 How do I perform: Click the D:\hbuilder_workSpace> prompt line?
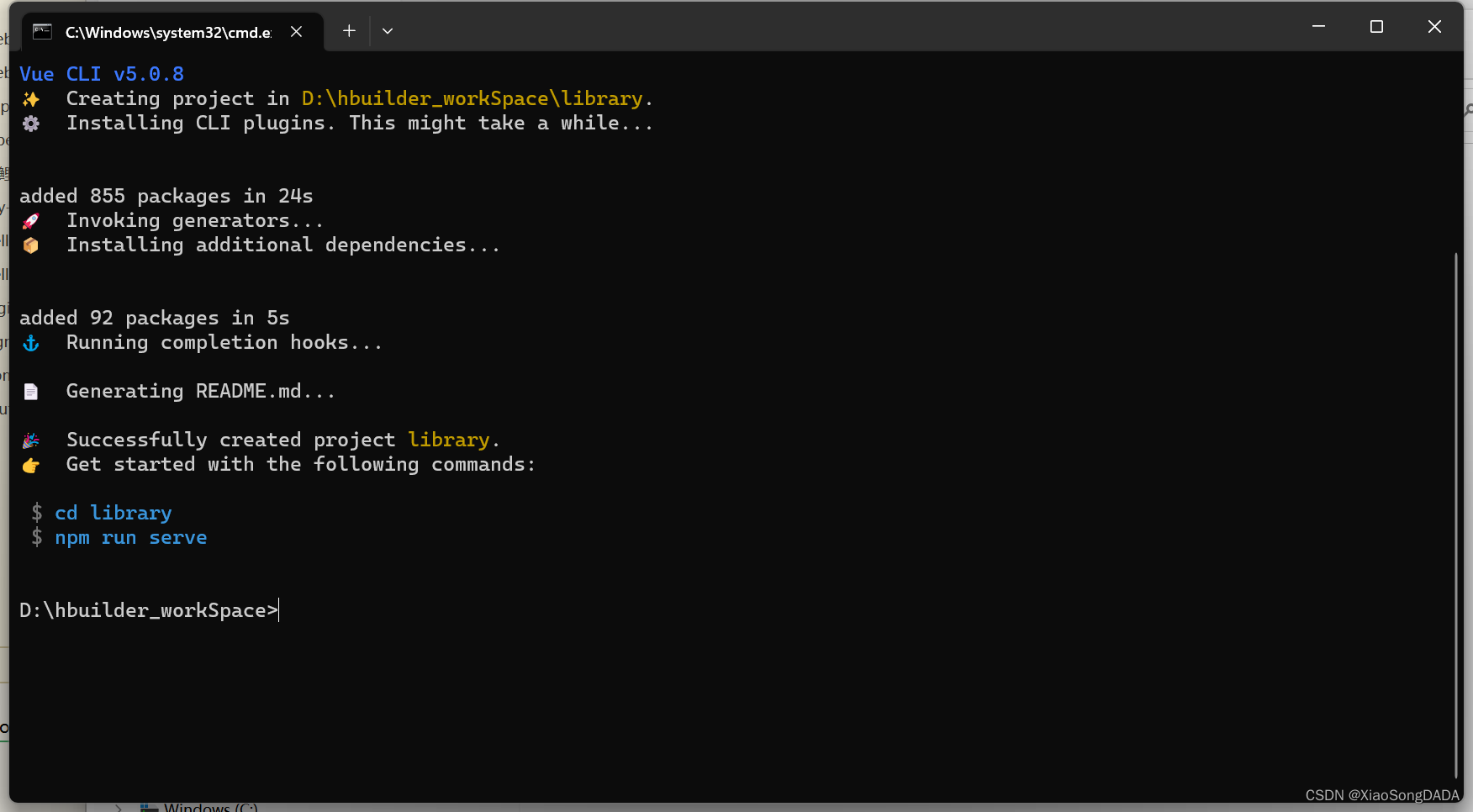pos(149,610)
